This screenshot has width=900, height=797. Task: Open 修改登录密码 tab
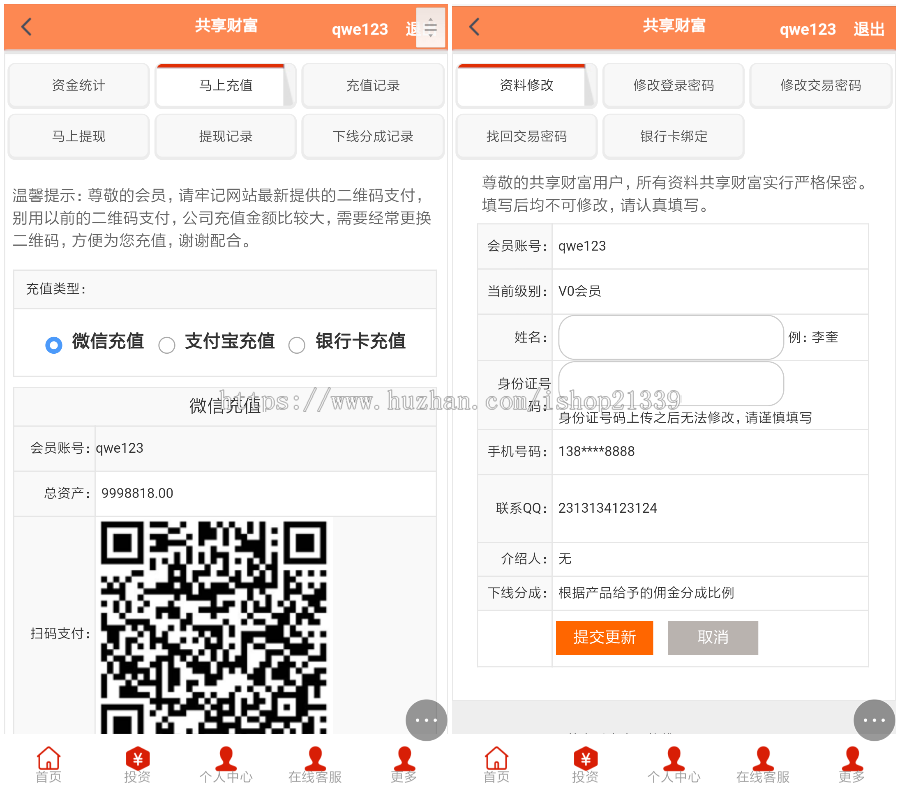tap(674, 85)
